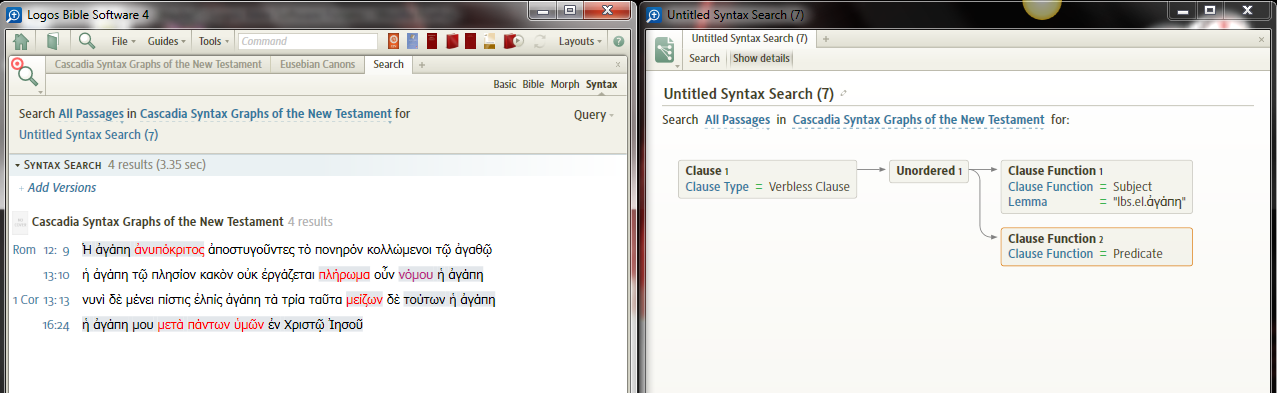Select the Clause Function 1 node header
The height and width of the screenshot is (393, 1277).
[x=1055, y=171]
